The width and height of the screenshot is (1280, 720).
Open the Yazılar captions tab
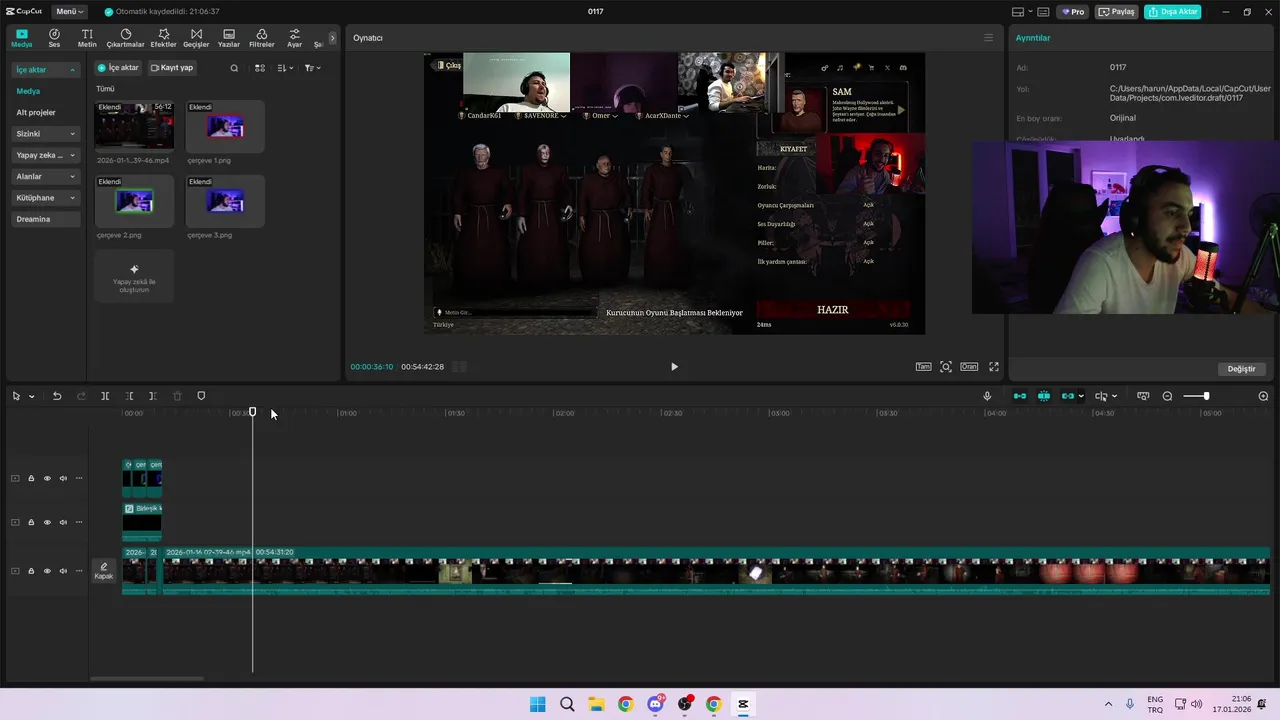[229, 38]
